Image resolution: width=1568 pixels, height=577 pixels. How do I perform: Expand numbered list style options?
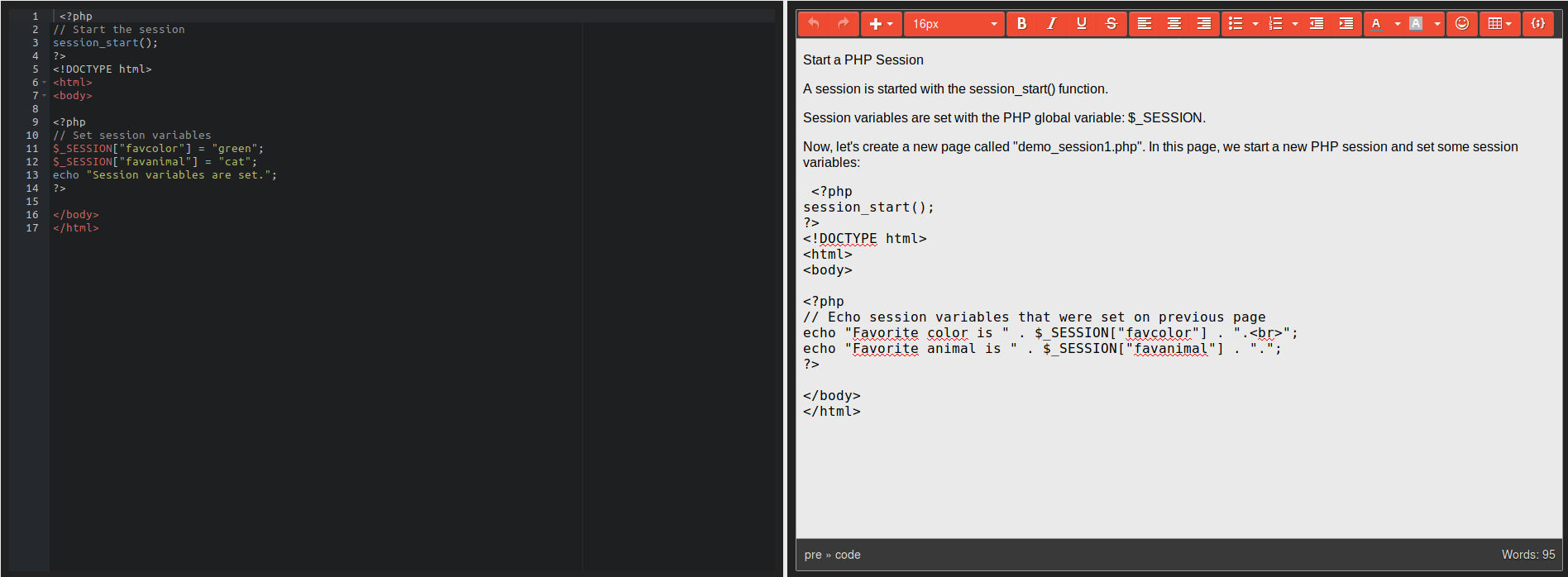pyautogui.click(x=1295, y=24)
